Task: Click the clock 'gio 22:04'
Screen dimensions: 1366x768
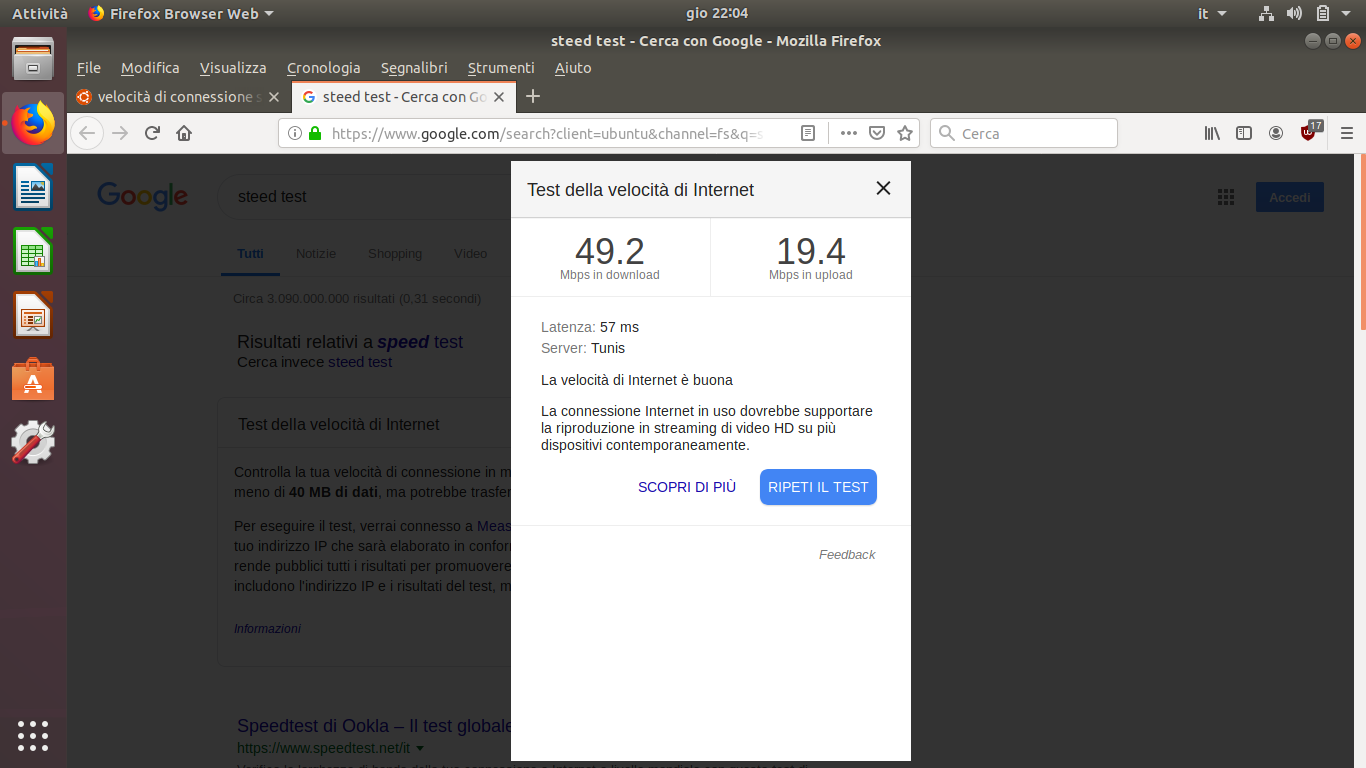Action: click(717, 13)
